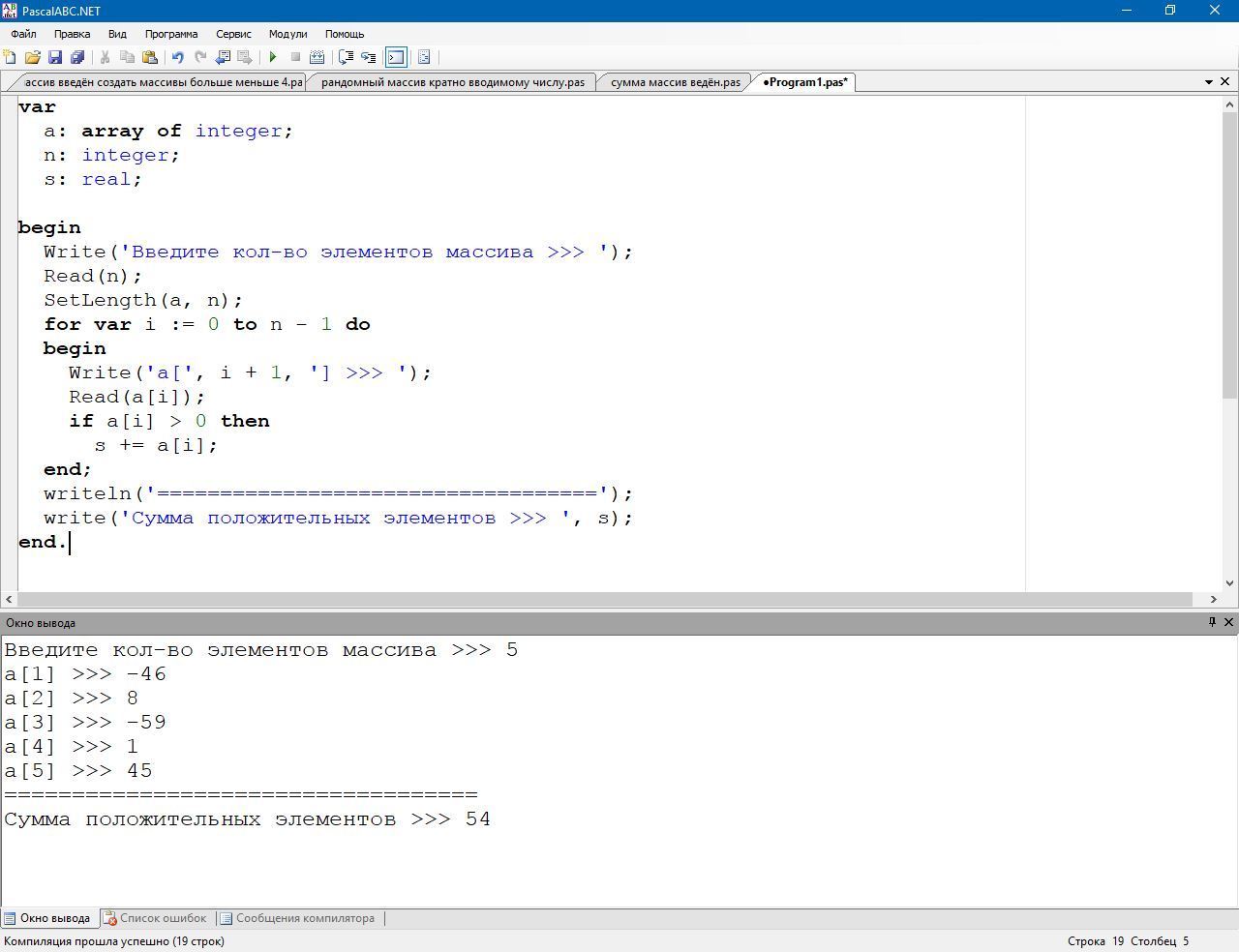Place cursor on 'SetLength(a, n);' line
The width and height of the screenshot is (1239, 952).
point(143,300)
